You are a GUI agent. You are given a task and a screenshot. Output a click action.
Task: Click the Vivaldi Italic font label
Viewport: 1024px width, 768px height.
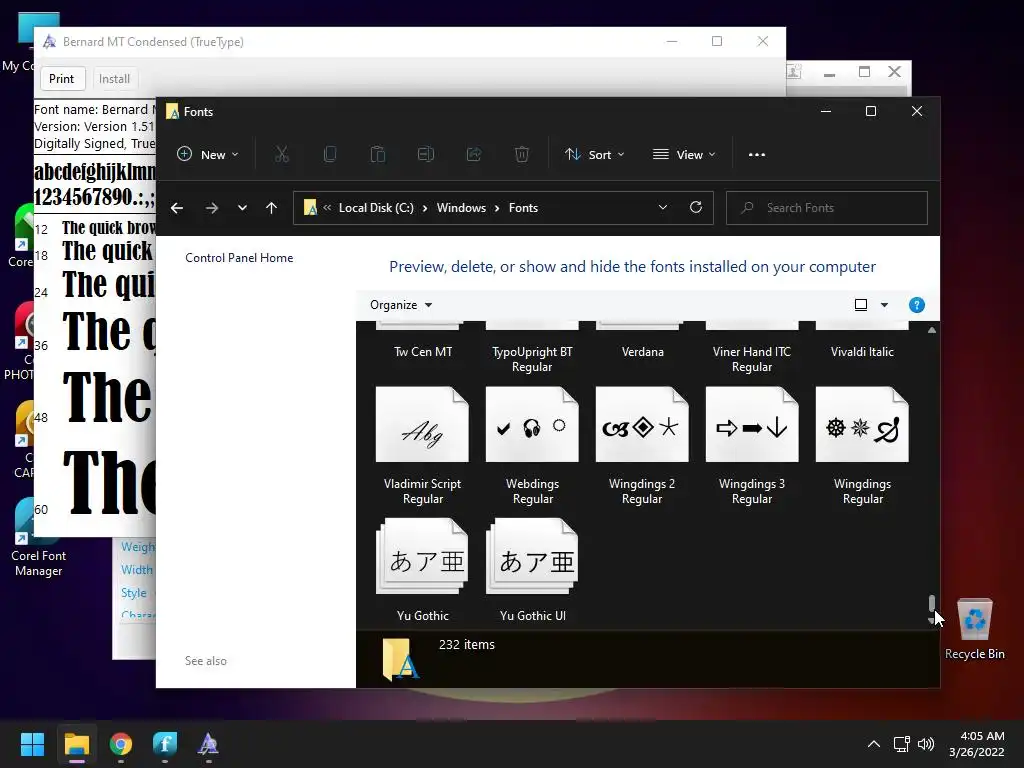click(862, 351)
